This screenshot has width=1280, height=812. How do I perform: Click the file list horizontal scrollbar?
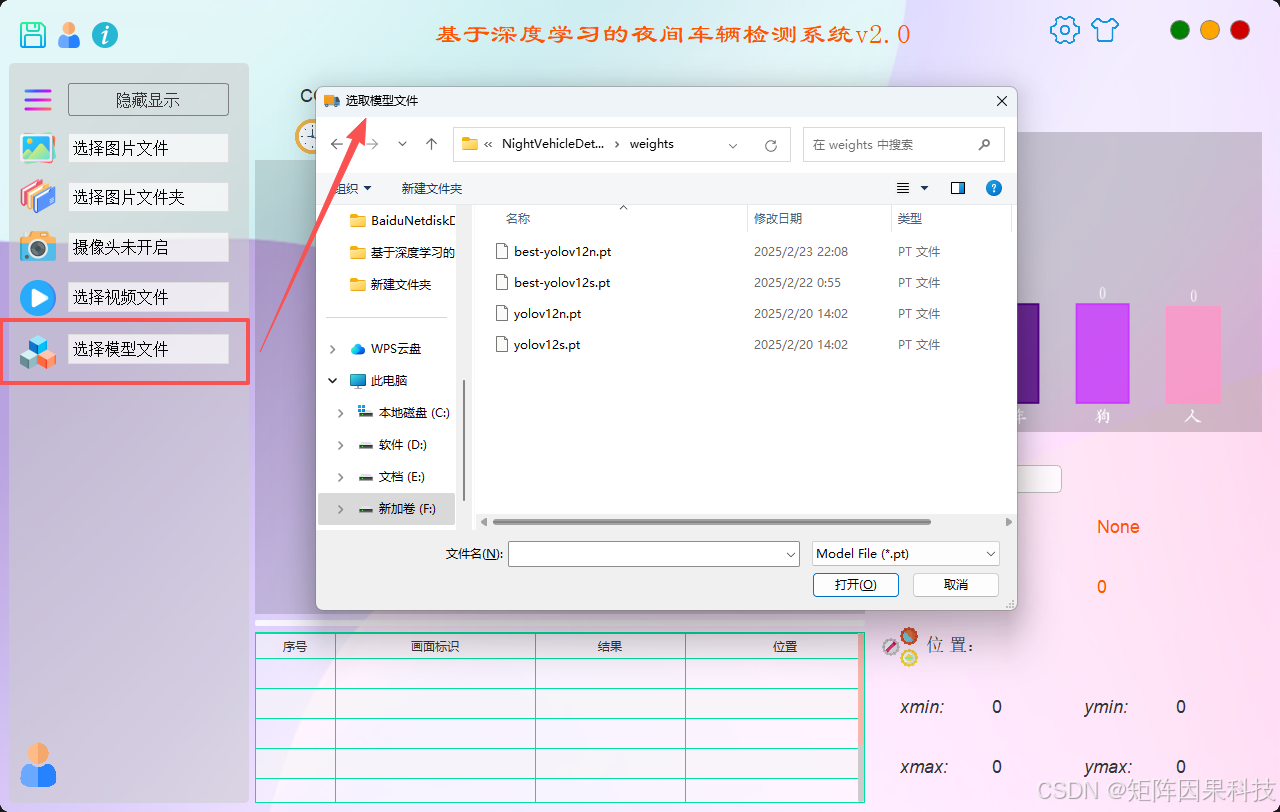(712, 522)
